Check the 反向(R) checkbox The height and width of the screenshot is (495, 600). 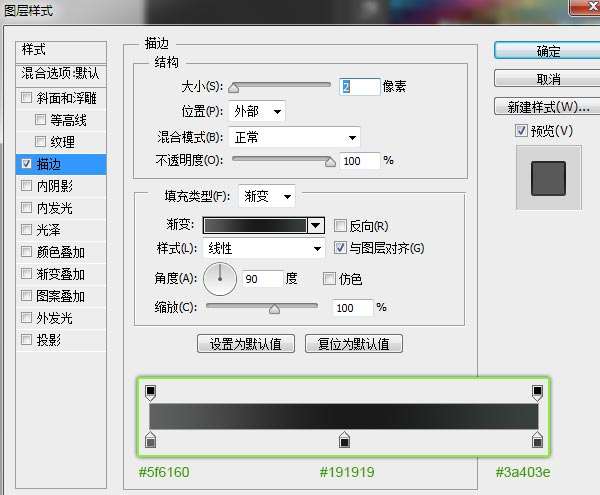[x=340, y=226]
